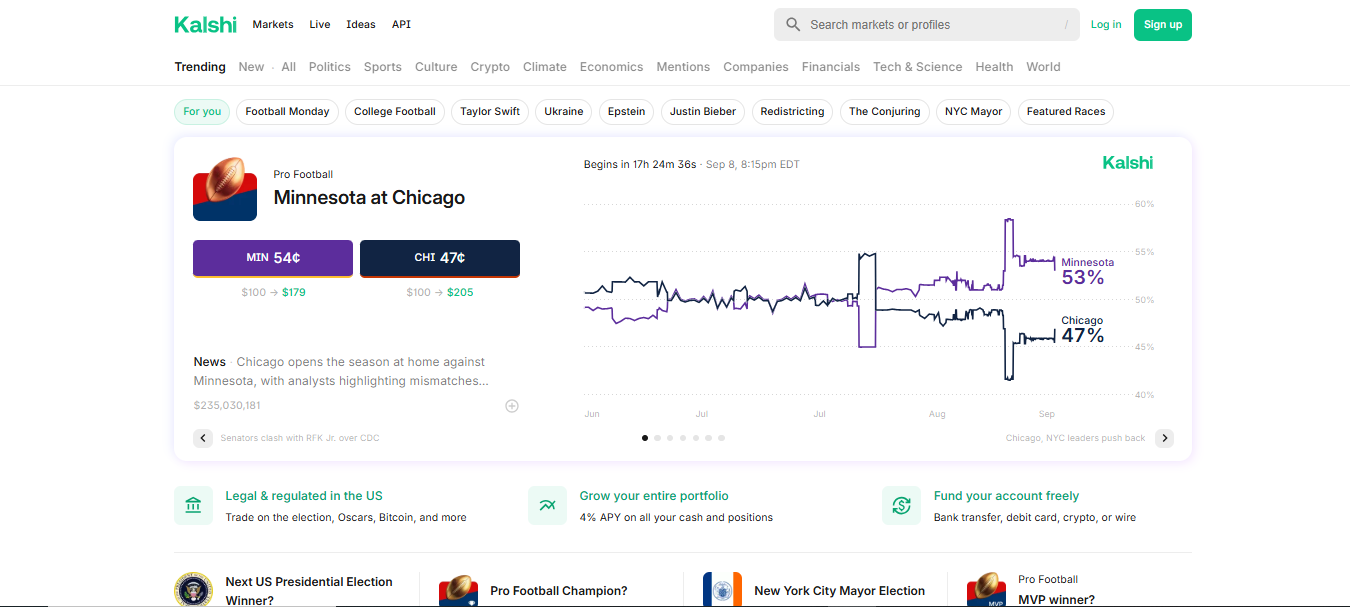Open the Ideas menu item
This screenshot has width=1350, height=607.
361,24
